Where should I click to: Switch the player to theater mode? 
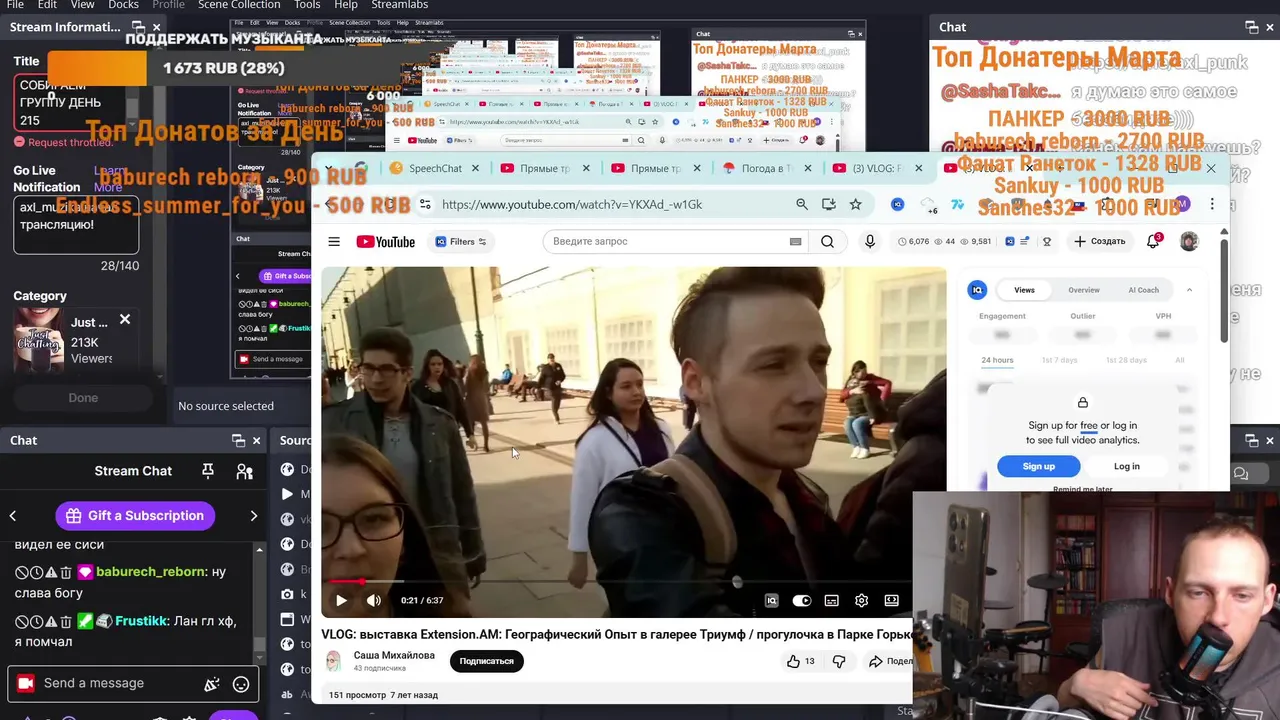[x=891, y=600]
